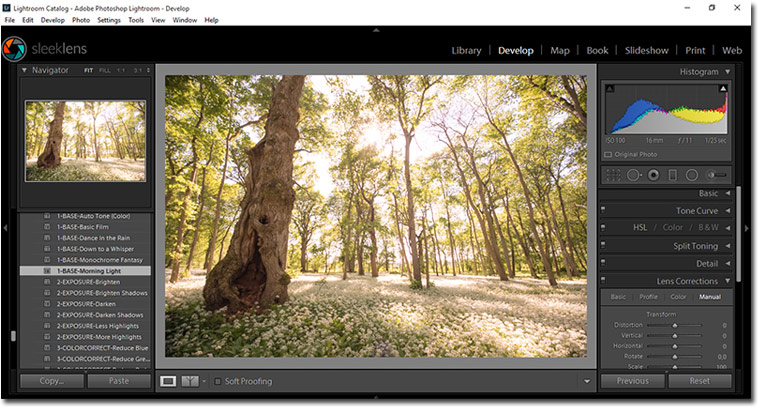Click preset icon for 2-EXPOSURE-Brighten Shadows
This screenshot has width=760, height=410.
click(x=47, y=293)
